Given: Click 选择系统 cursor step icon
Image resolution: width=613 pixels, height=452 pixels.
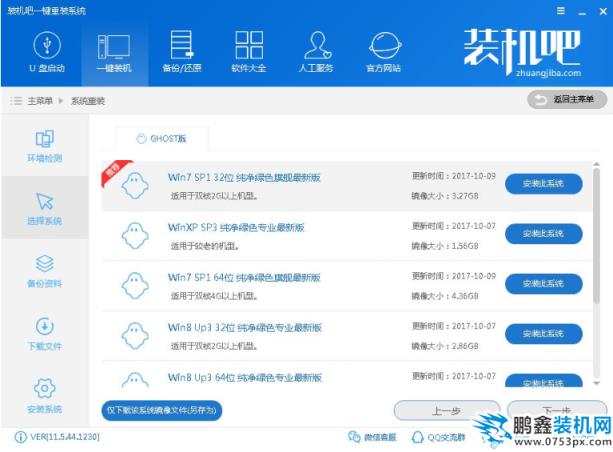Looking at the screenshot, I should (x=45, y=201).
